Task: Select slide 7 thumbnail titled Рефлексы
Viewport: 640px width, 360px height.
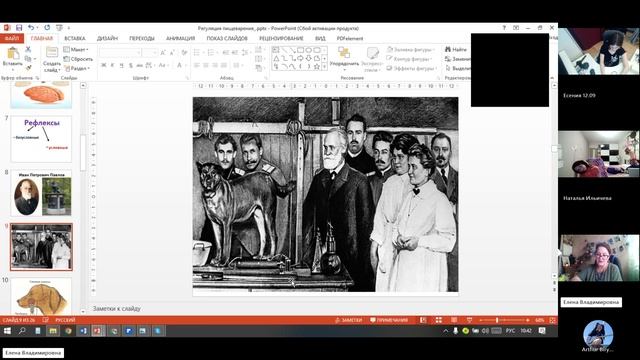Action: [41, 139]
